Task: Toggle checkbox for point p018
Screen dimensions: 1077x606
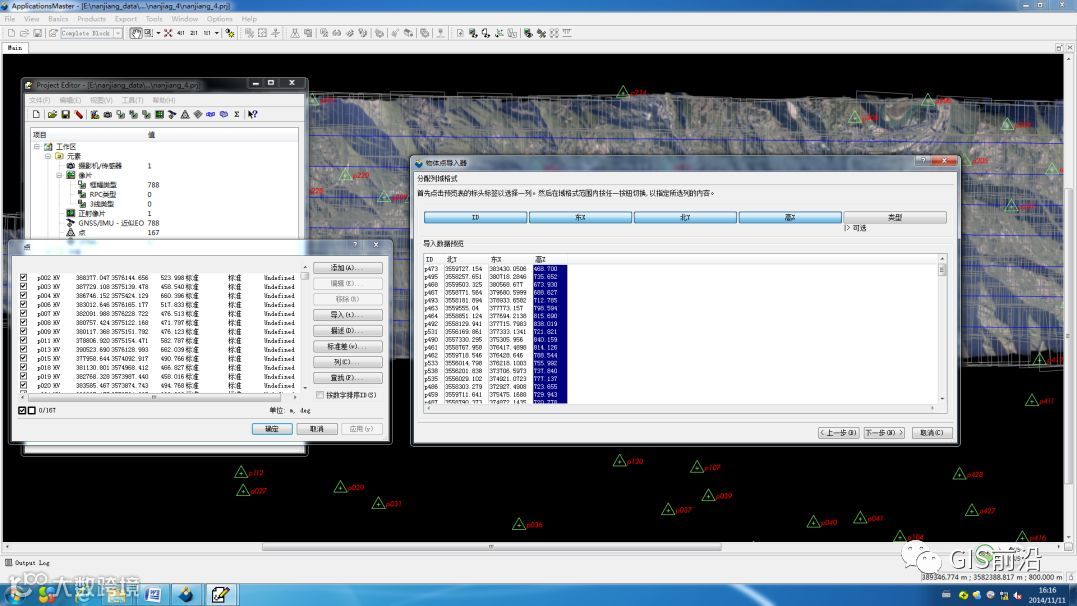Action: (23, 368)
